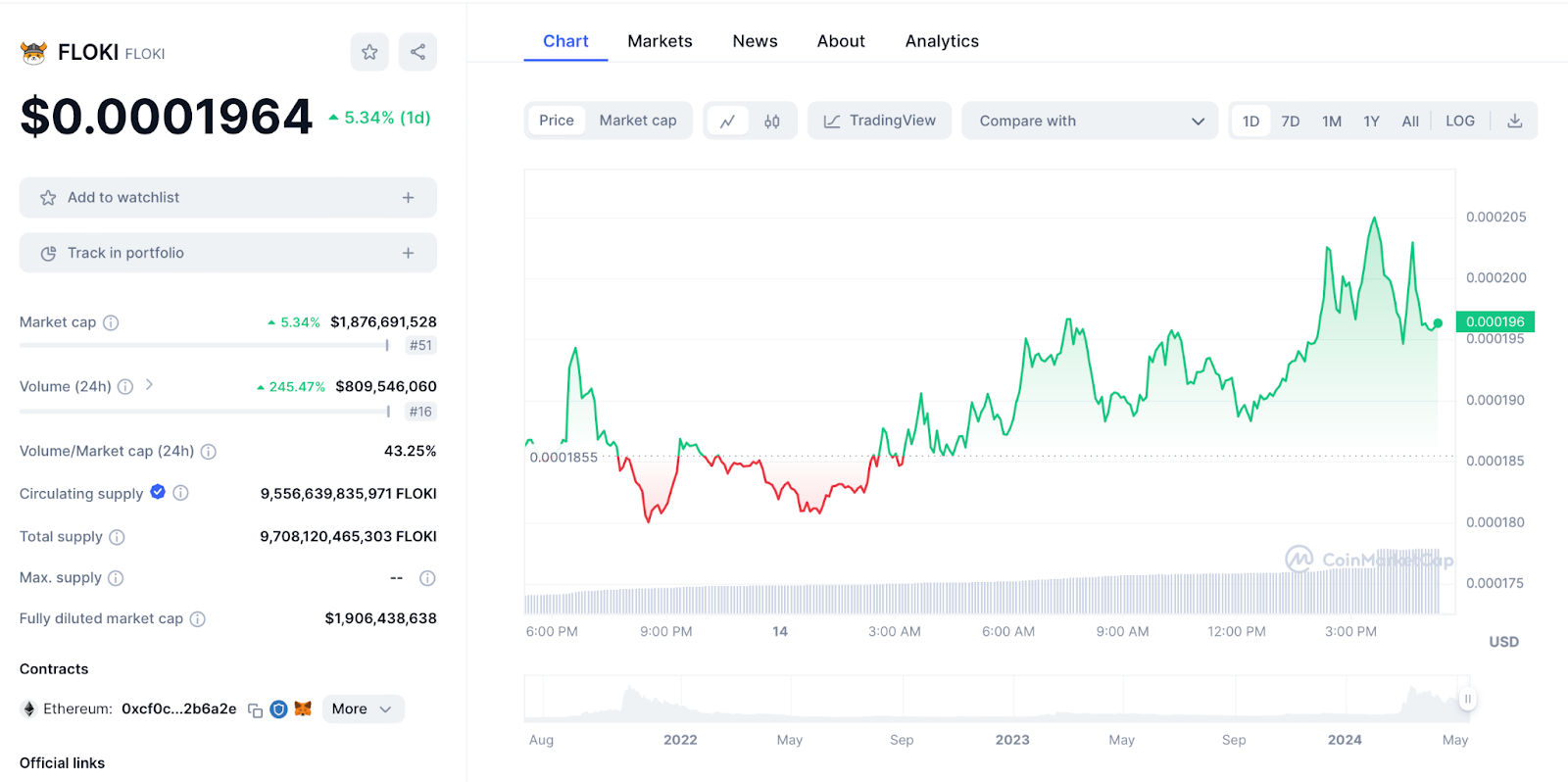Click the 43.25% ratio value
The image size is (1568, 782).
(x=411, y=451)
